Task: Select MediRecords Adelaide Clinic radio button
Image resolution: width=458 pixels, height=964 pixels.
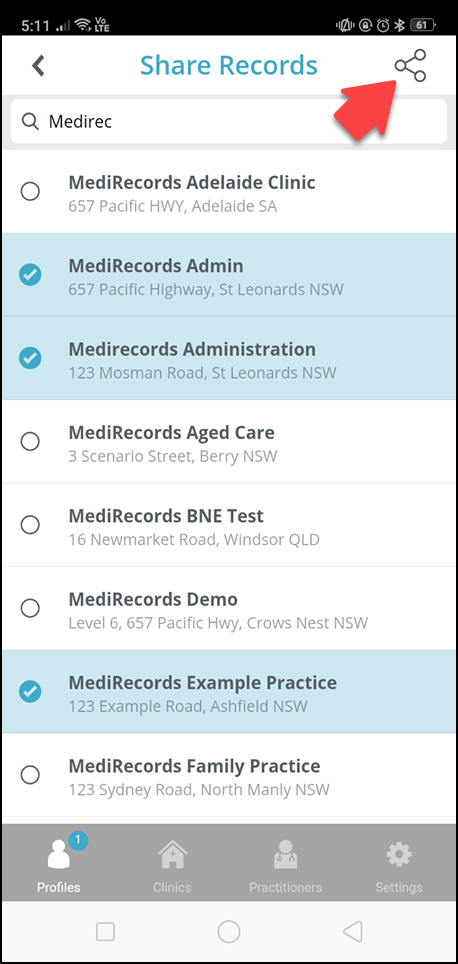Action: 30,191
